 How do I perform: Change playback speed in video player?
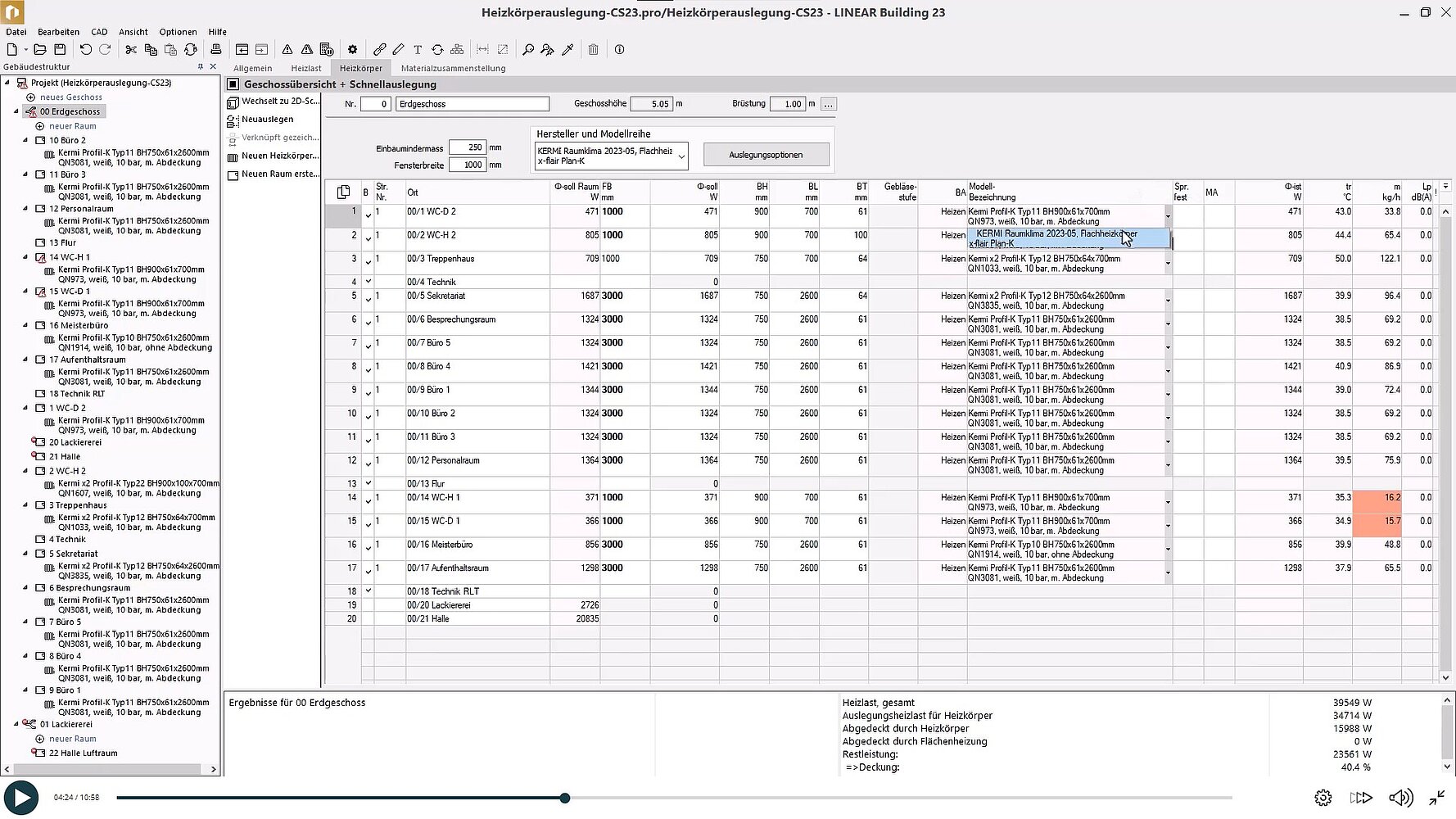pyautogui.click(x=1361, y=798)
